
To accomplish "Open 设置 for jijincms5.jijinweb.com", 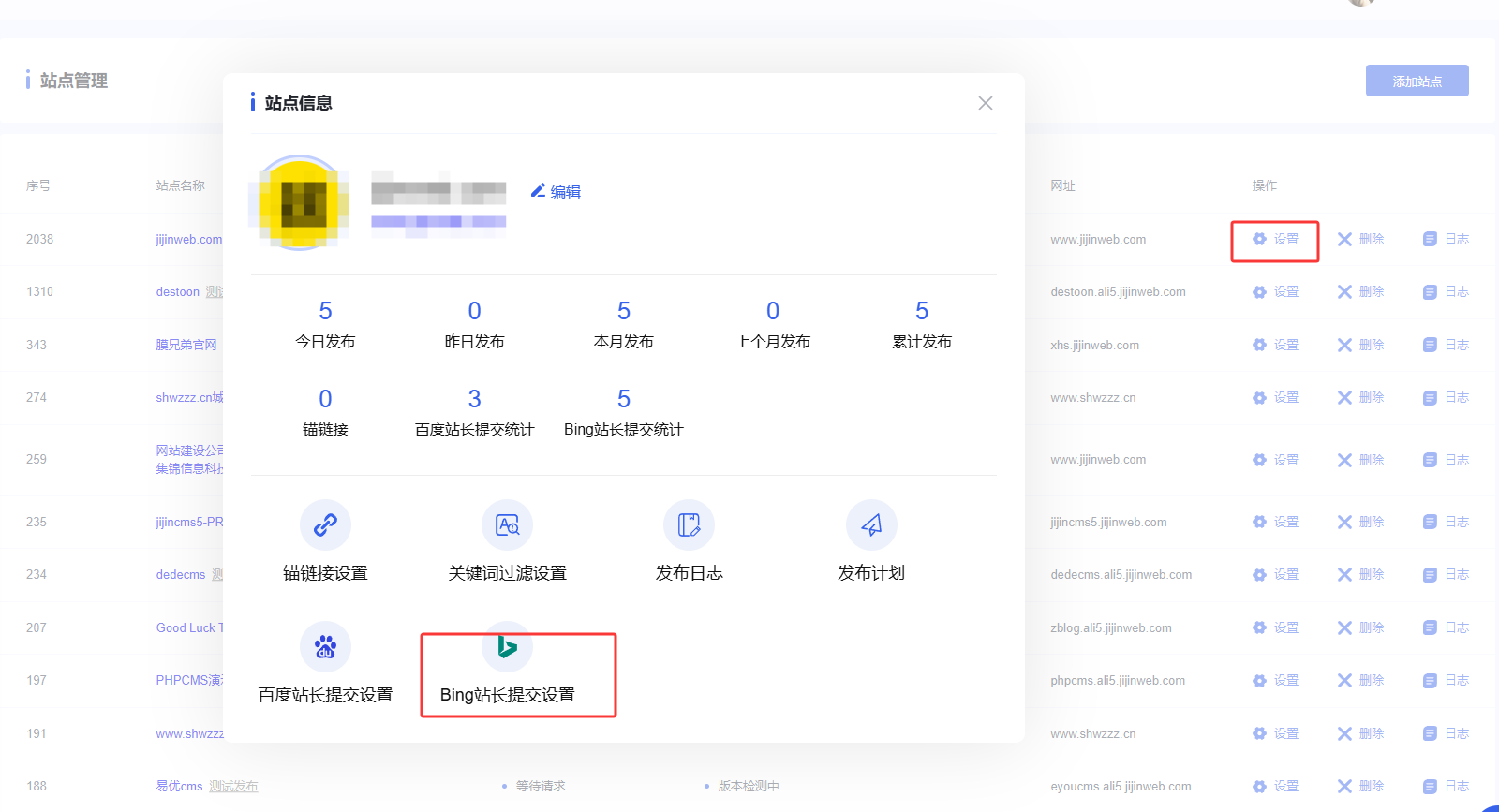I will click(x=1276, y=523).
